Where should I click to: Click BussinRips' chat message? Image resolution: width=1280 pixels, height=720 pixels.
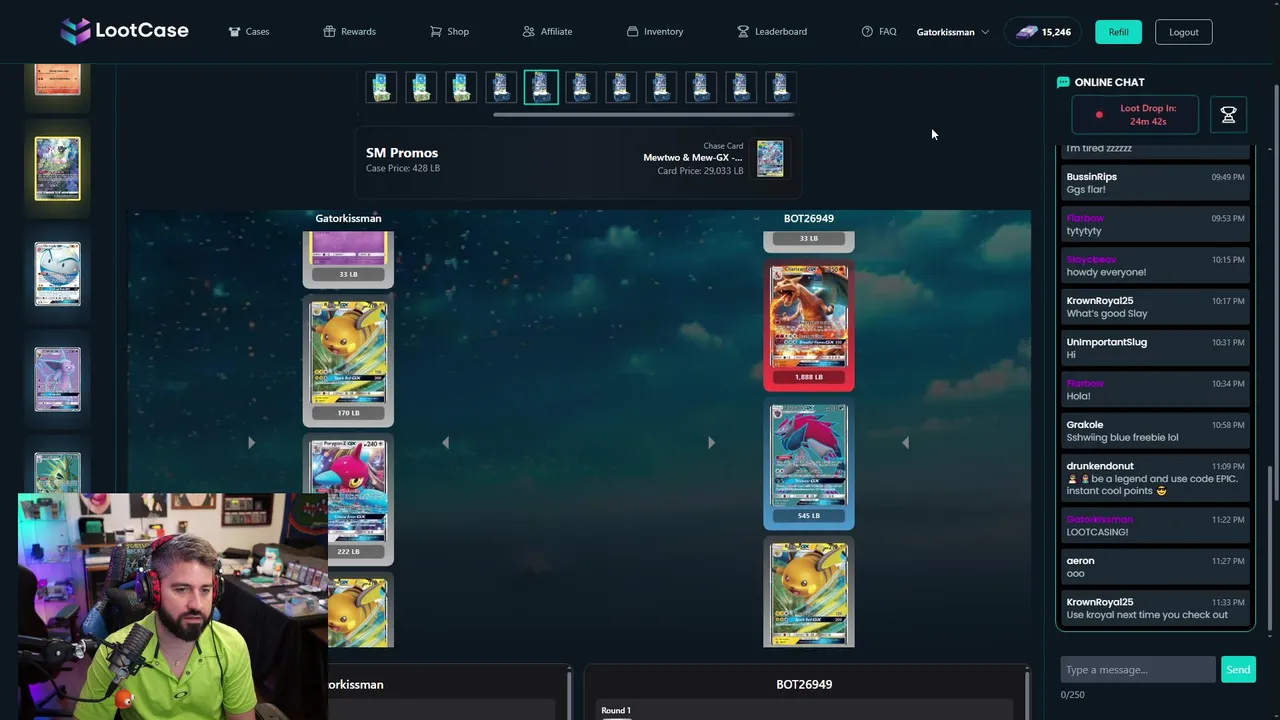(1155, 183)
